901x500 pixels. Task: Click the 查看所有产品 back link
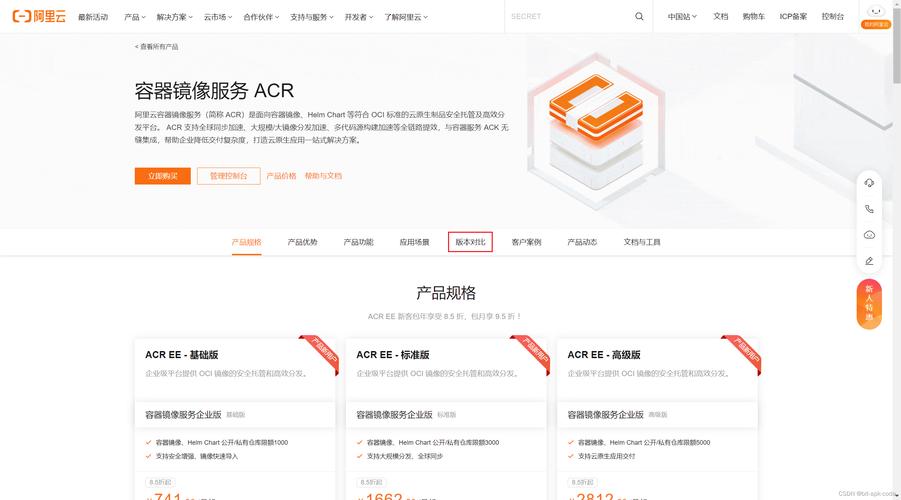click(156, 47)
